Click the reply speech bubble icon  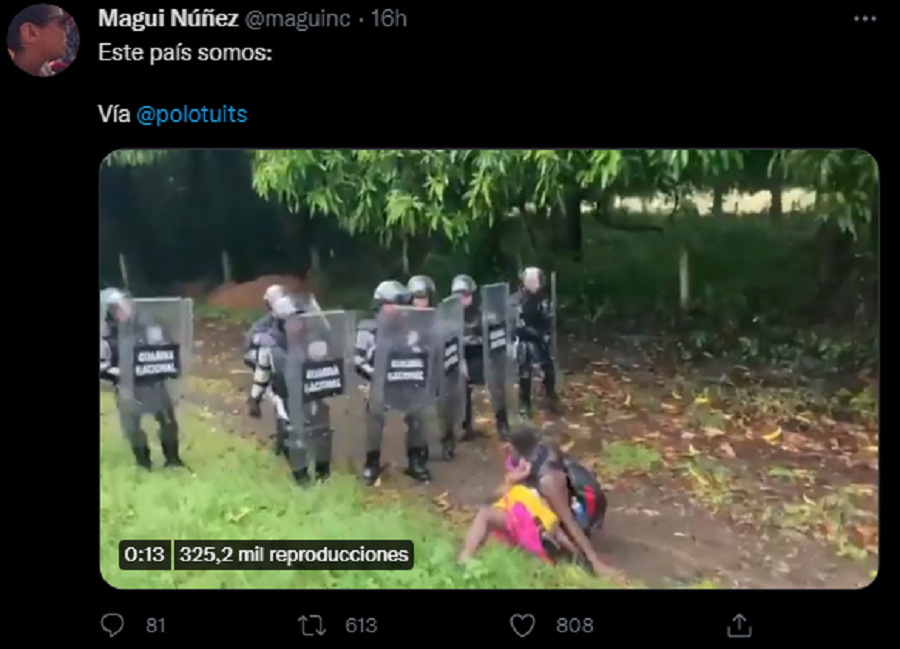pos(112,625)
